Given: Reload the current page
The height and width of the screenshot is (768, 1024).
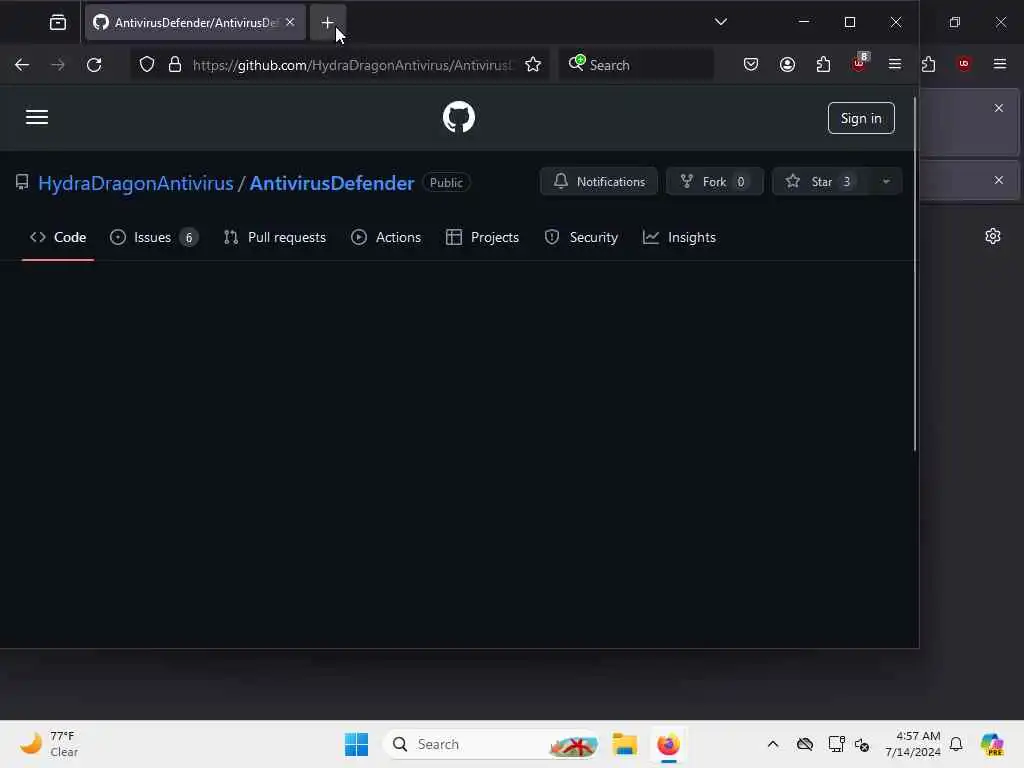Looking at the screenshot, I should [94, 65].
